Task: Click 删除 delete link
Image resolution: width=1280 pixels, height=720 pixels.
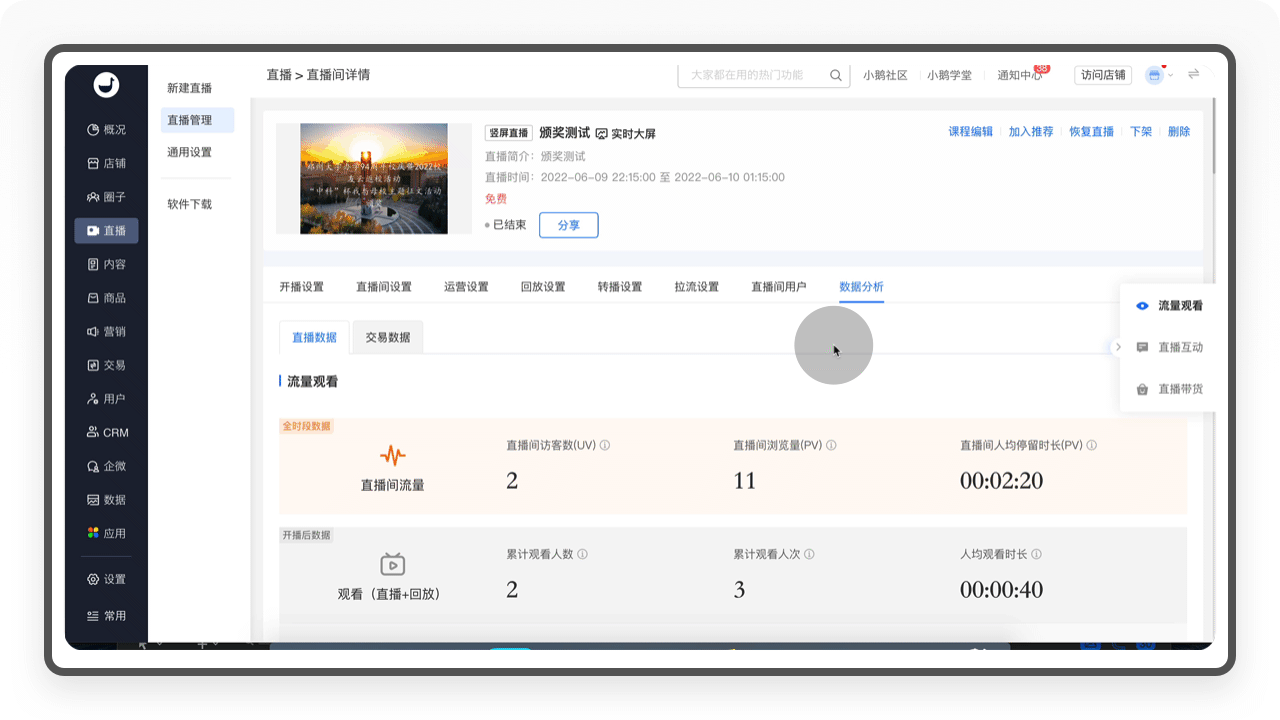Action: [1179, 131]
